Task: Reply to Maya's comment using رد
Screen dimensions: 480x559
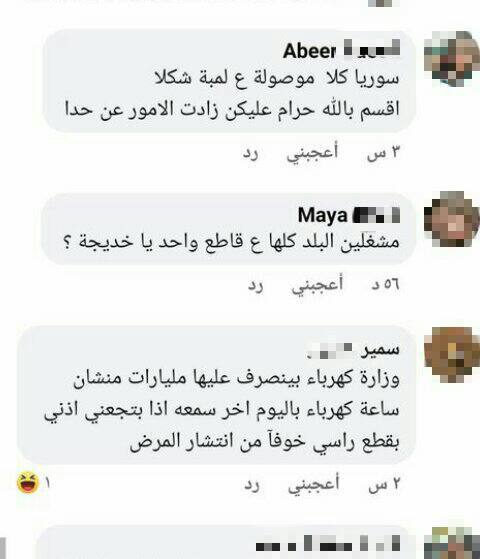Action: (x=255, y=285)
